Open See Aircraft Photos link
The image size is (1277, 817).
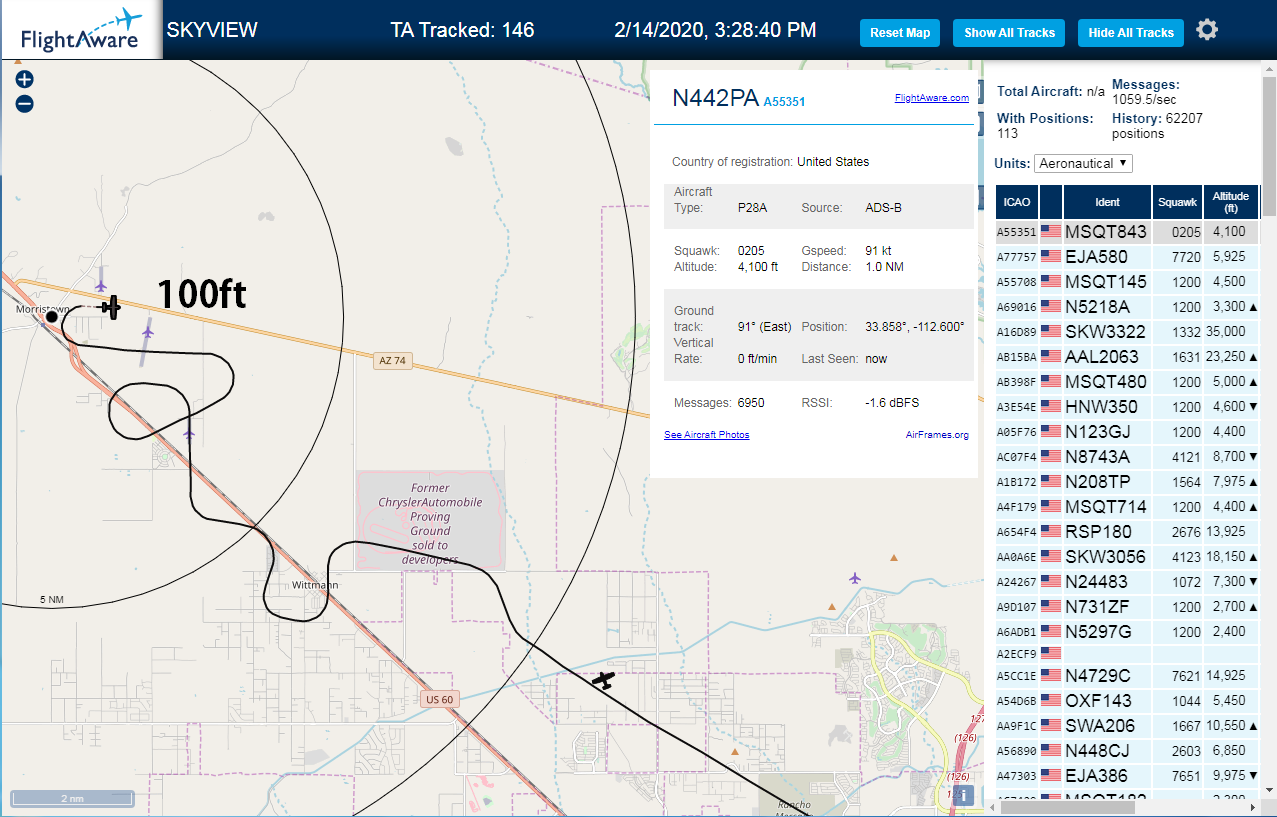[706, 435]
